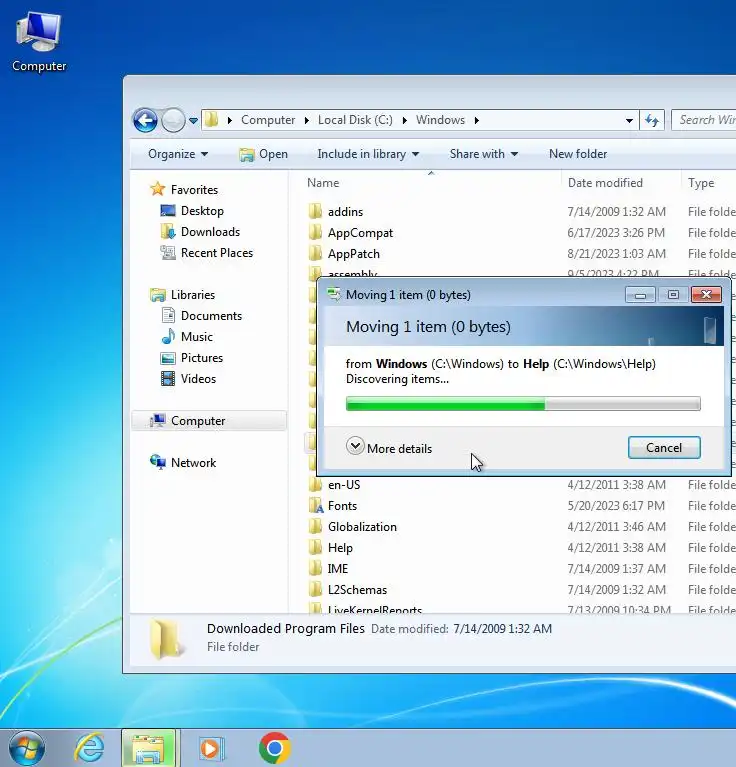736x767 pixels.
Task: Expand arrow after Local Disk (C:) breadcrumb
Action: (405, 120)
